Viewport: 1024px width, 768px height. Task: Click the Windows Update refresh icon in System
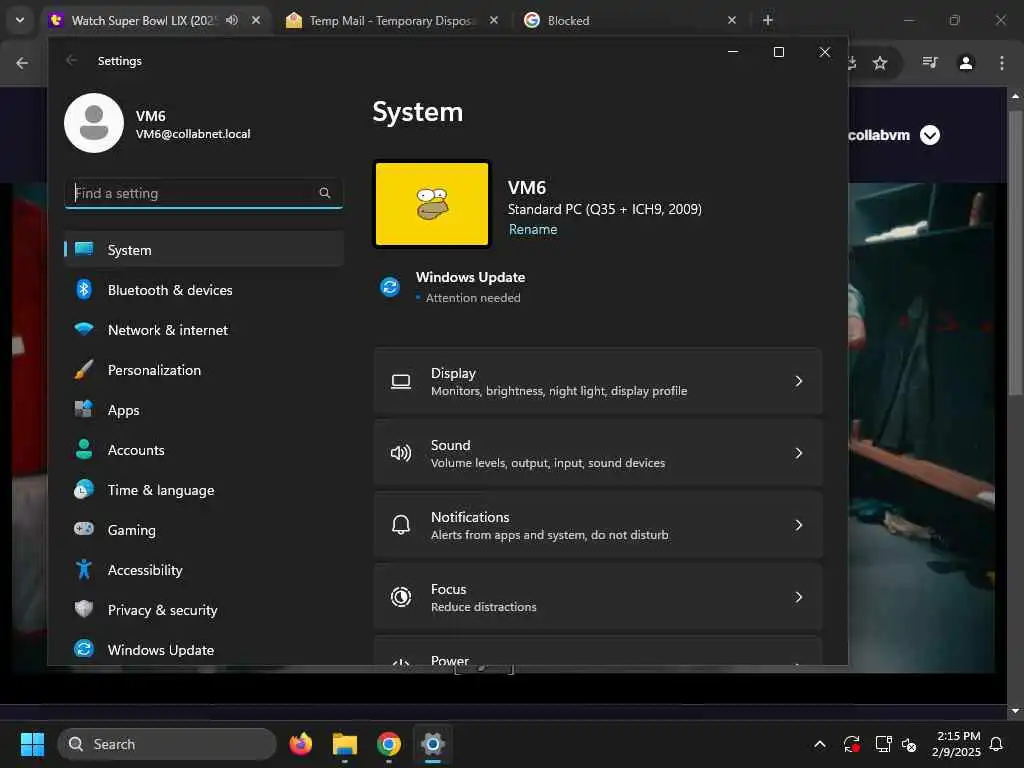(390, 287)
